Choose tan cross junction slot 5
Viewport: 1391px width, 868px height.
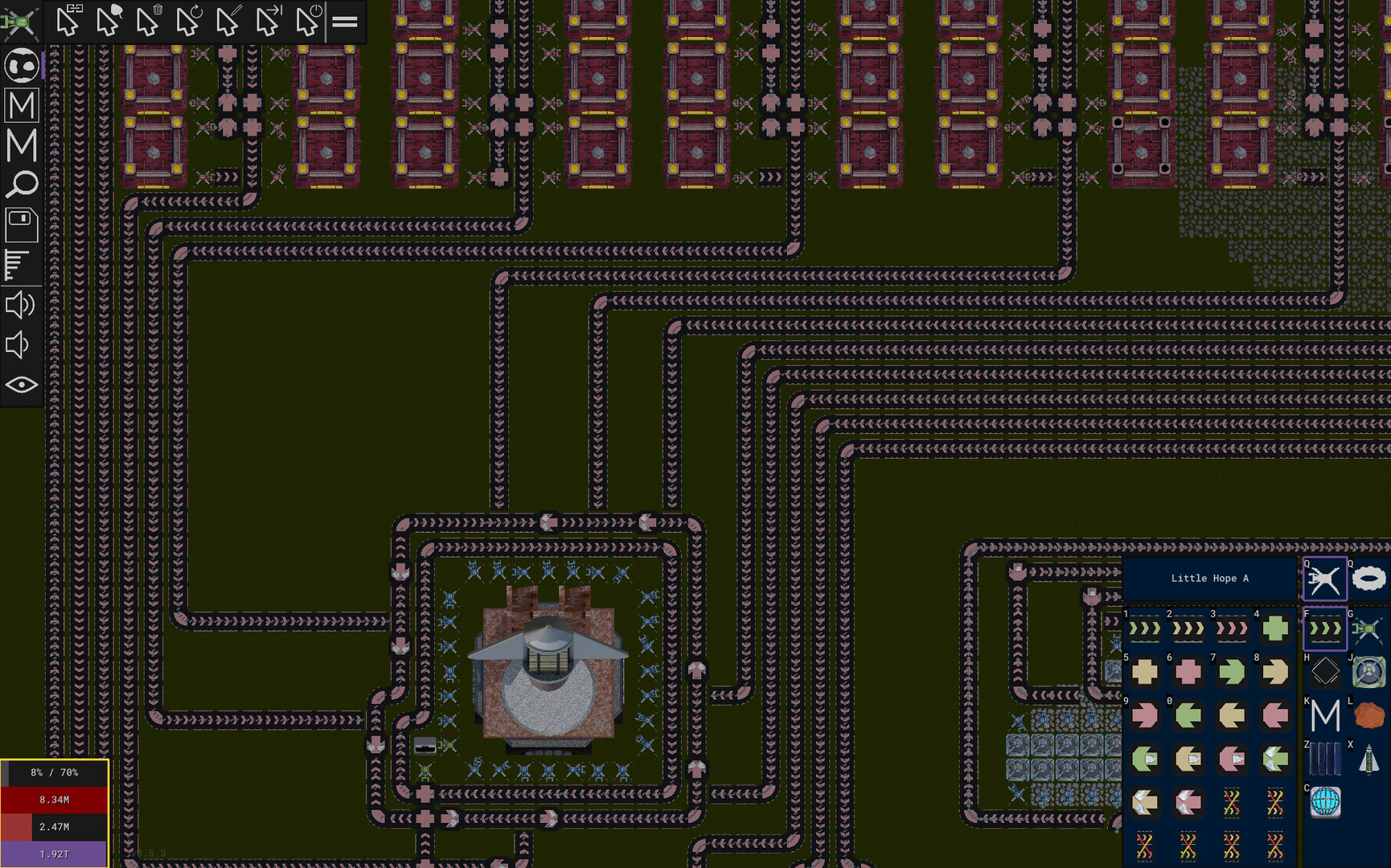pos(1144,672)
